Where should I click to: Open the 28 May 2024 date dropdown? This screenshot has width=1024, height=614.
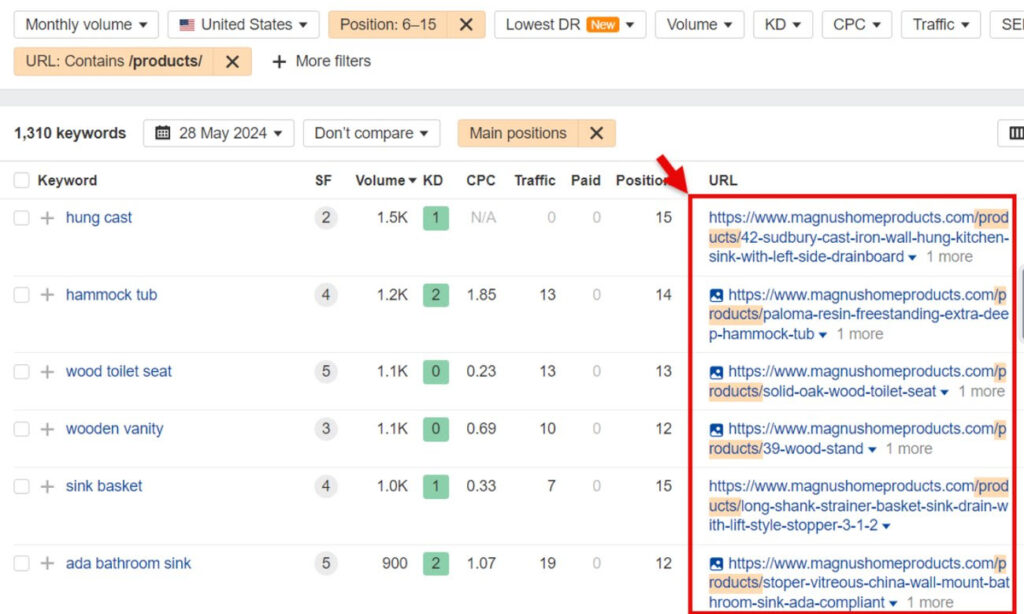[219, 133]
